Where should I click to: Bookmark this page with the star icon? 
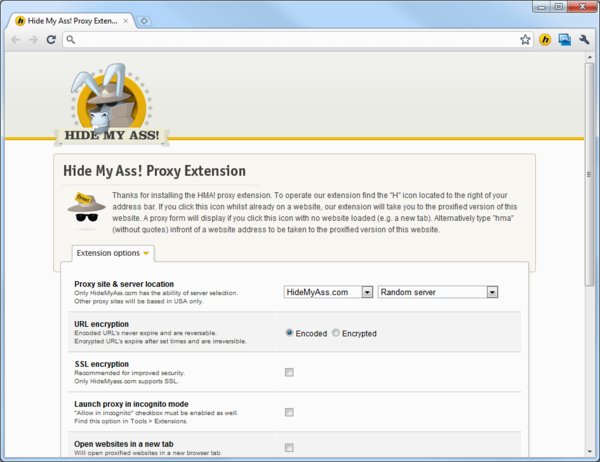click(x=525, y=39)
